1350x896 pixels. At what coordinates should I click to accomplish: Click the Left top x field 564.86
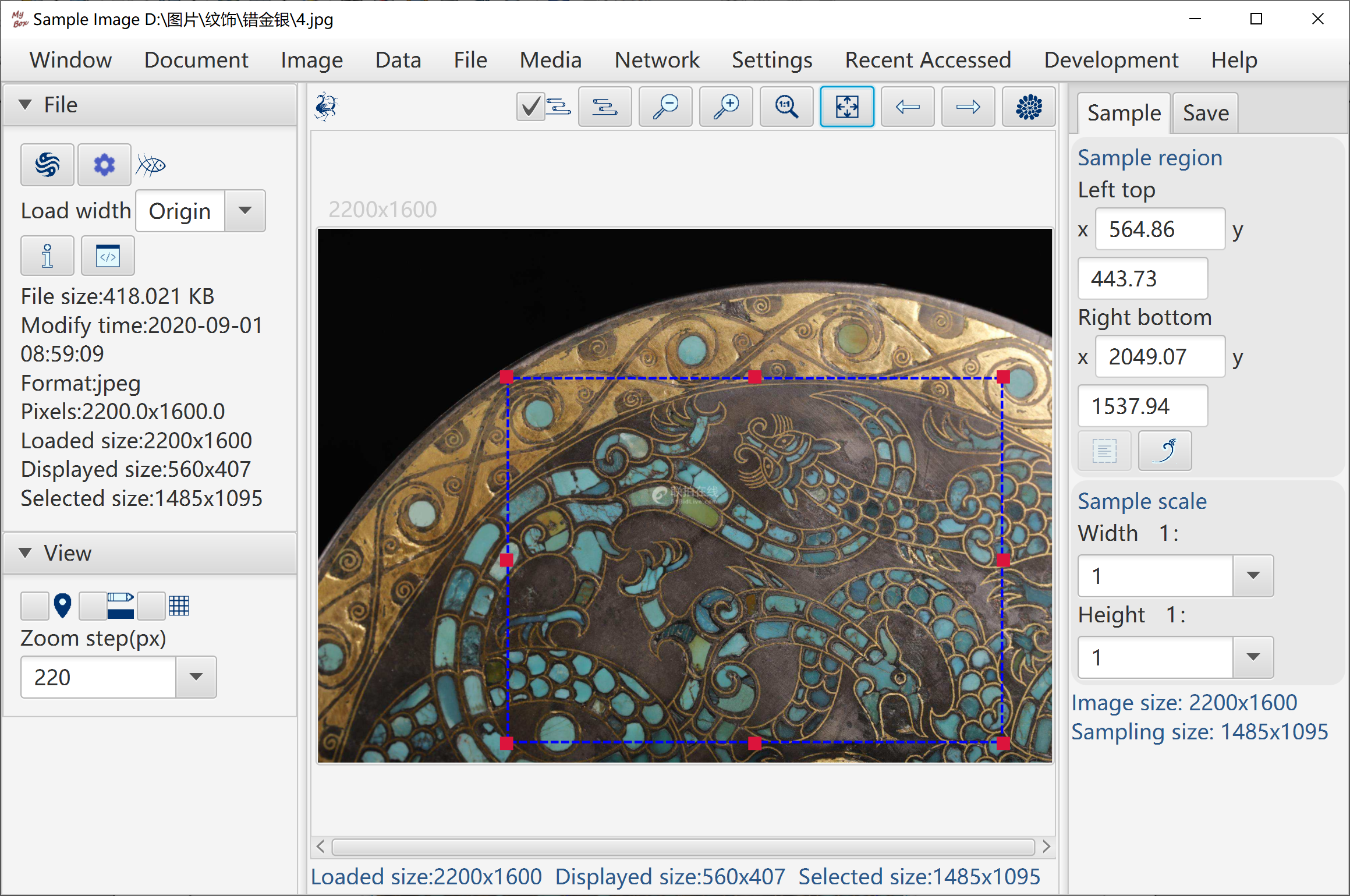[x=1160, y=229]
